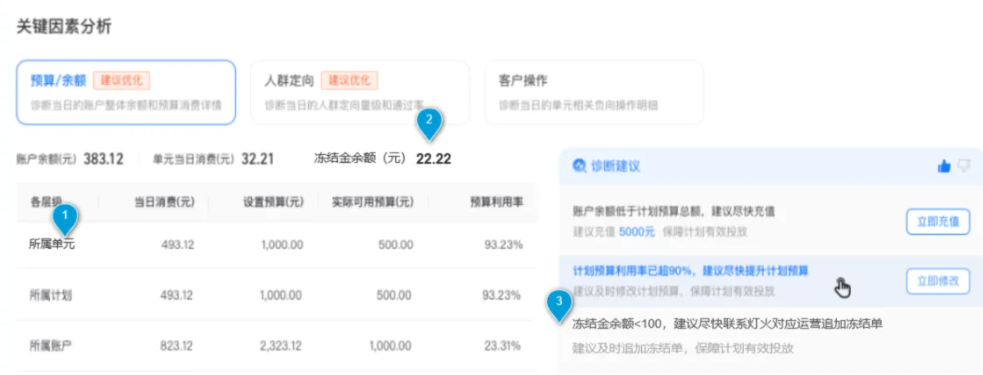Click the 实际可用预算(元) column header
Viewport: 983px width, 375px height.
tap(372, 202)
